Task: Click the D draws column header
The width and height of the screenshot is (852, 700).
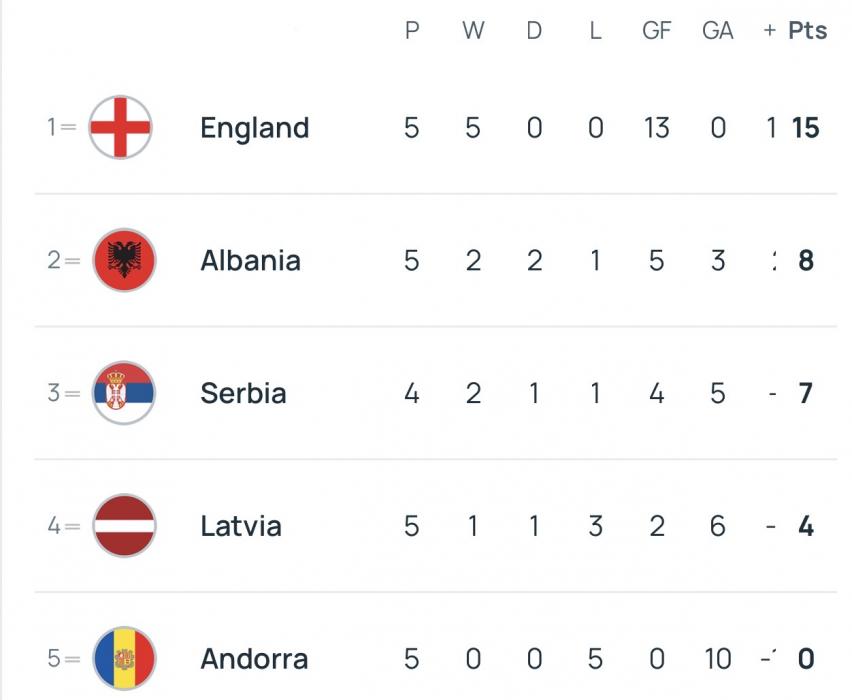Action: click(534, 31)
